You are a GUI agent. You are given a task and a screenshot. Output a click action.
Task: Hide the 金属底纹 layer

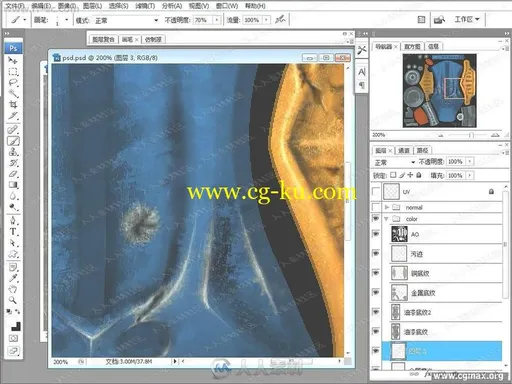(x=376, y=292)
